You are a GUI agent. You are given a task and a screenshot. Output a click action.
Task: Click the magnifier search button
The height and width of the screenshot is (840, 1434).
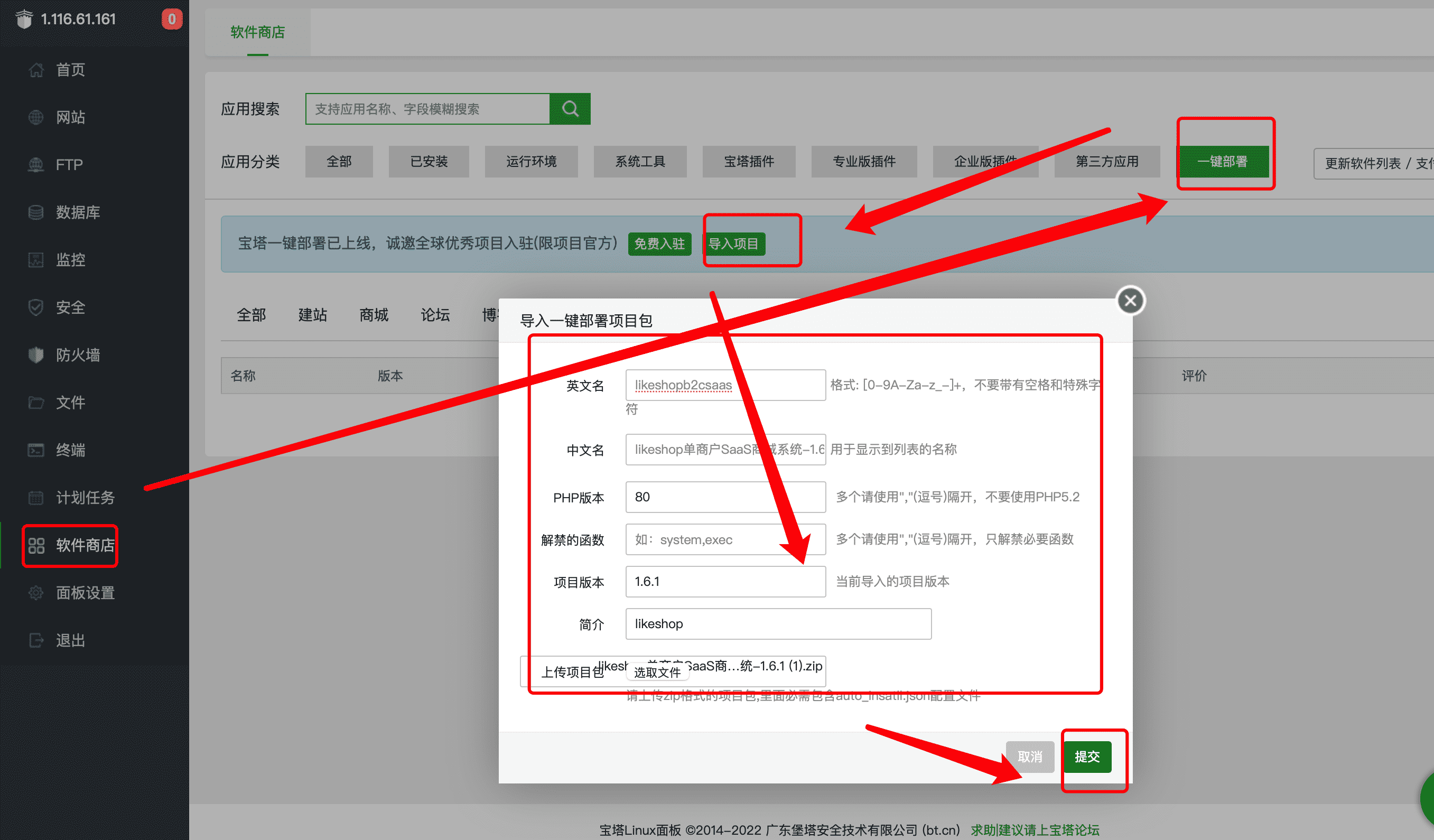570,109
